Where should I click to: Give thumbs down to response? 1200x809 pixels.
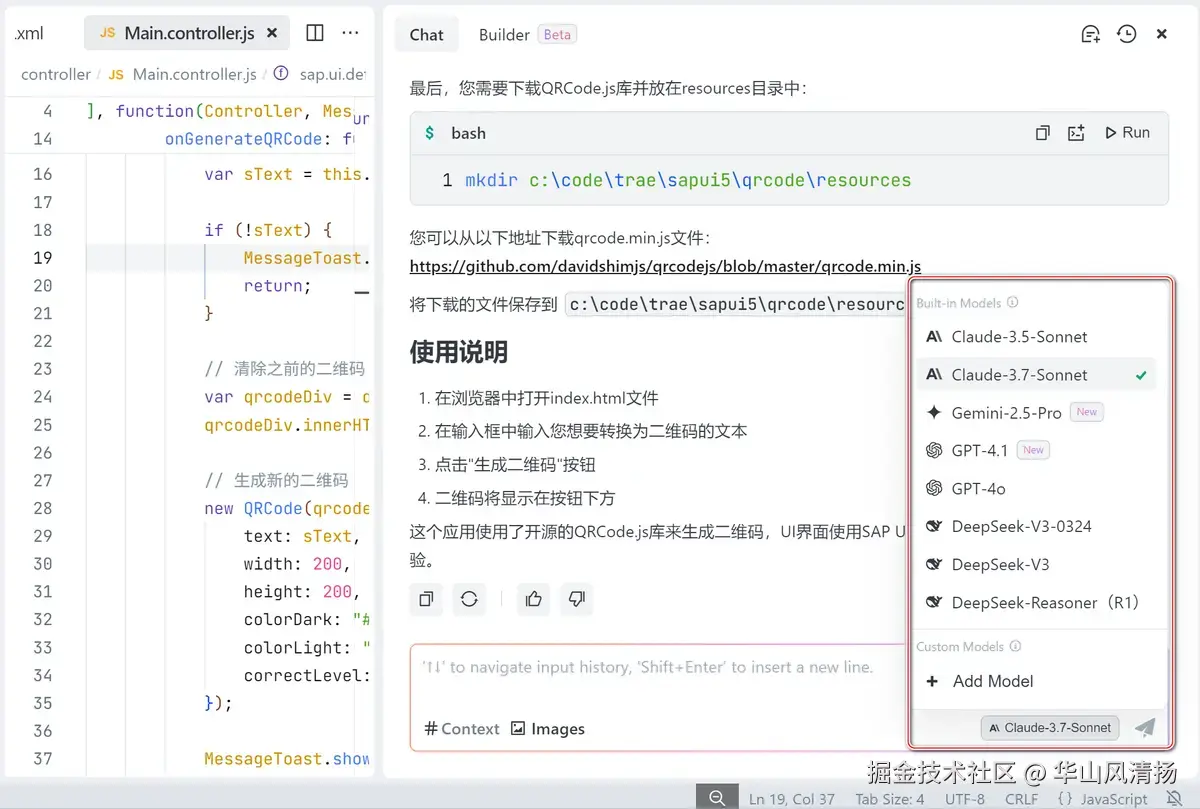(576, 599)
